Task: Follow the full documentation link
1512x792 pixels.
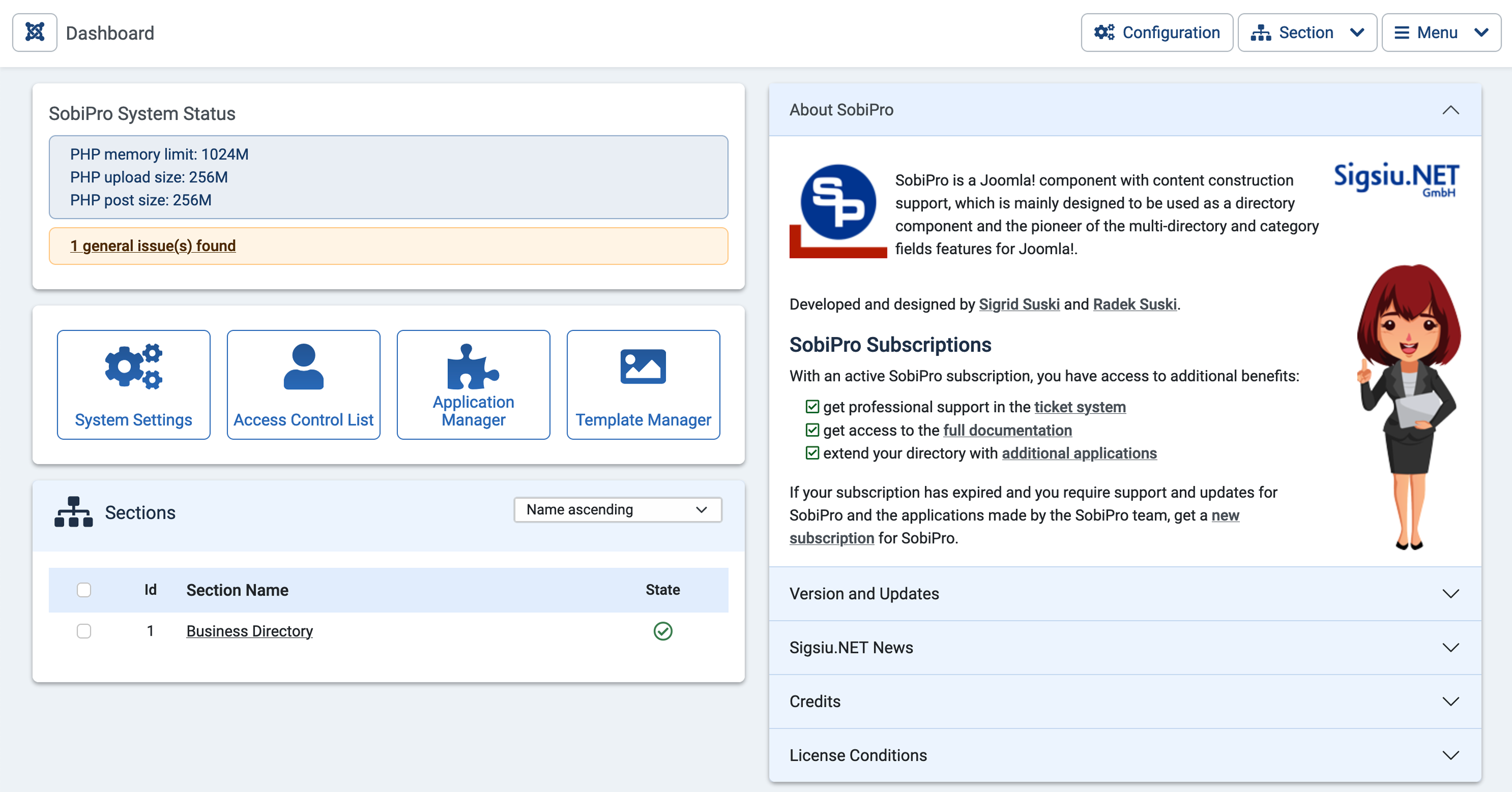Action: tap(1007, 430)
